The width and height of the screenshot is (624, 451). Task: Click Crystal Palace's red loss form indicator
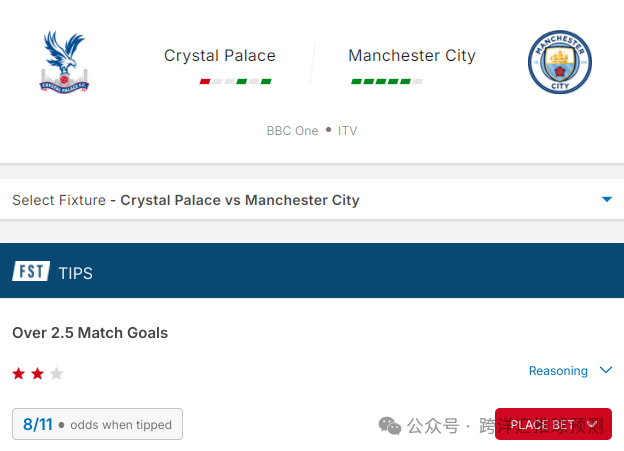205,82
